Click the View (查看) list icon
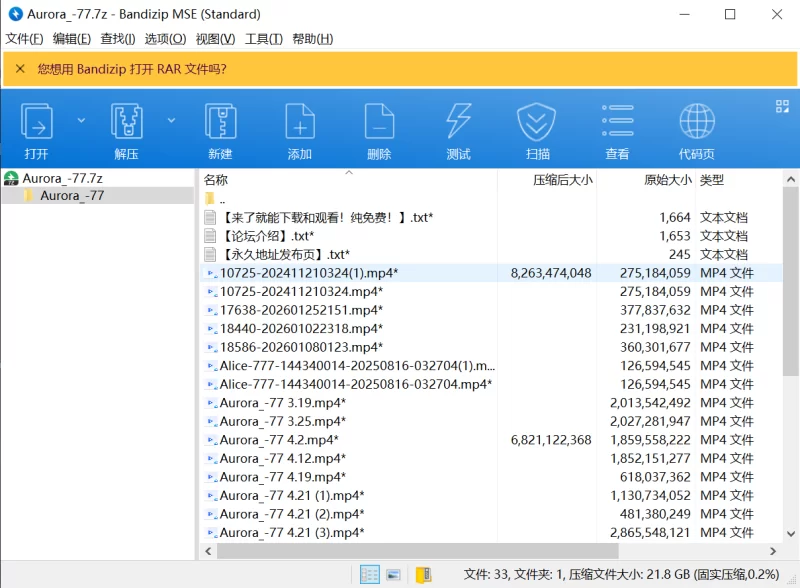Viewport: 800px width, 588px height. click(617, 121)
